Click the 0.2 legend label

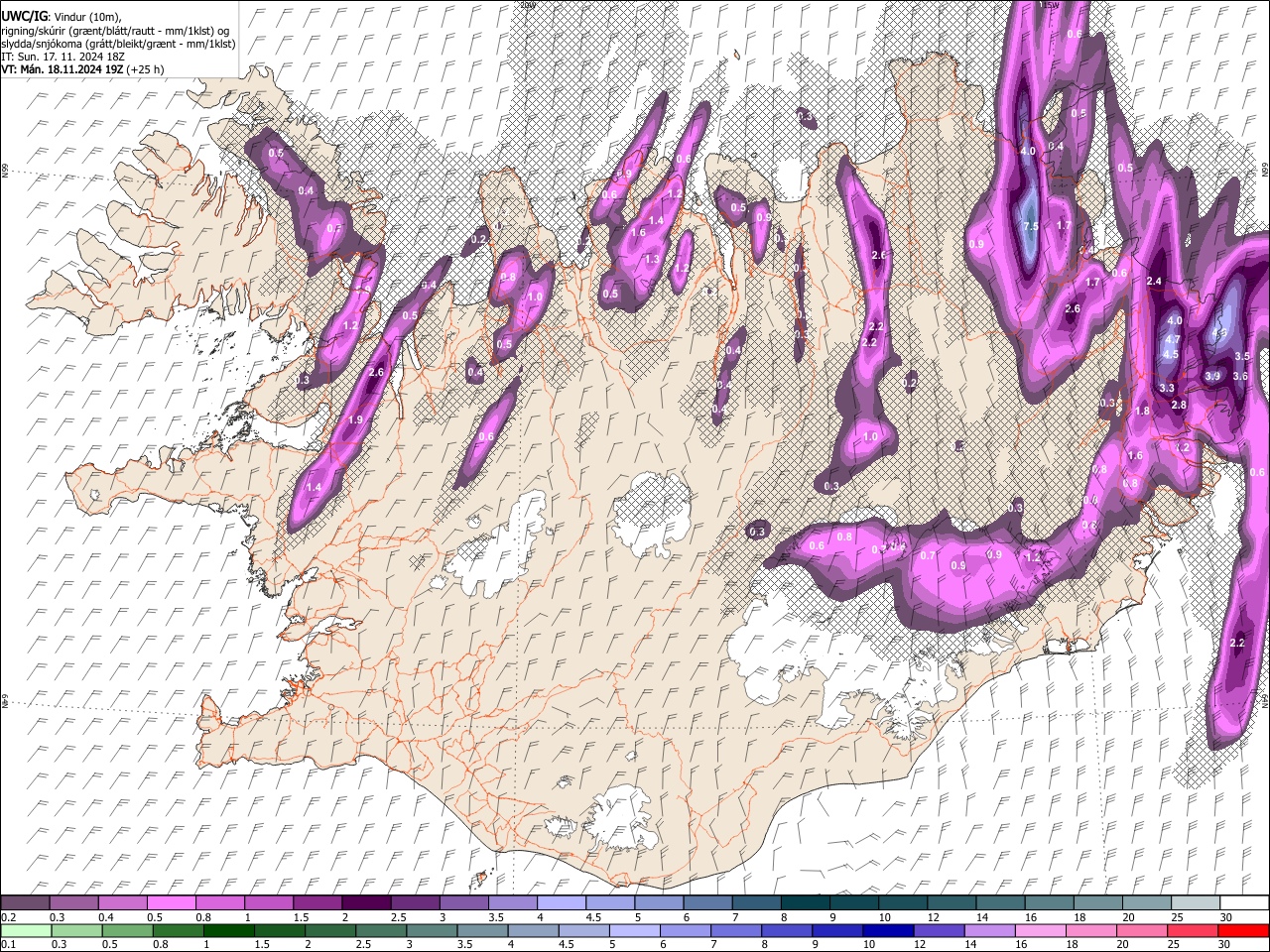(x=8, y=917)
